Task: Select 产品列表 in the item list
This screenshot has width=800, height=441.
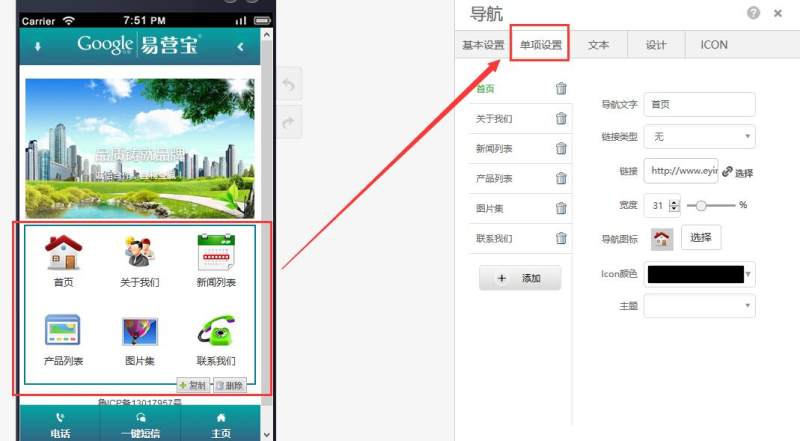Action: click(494, 179)
